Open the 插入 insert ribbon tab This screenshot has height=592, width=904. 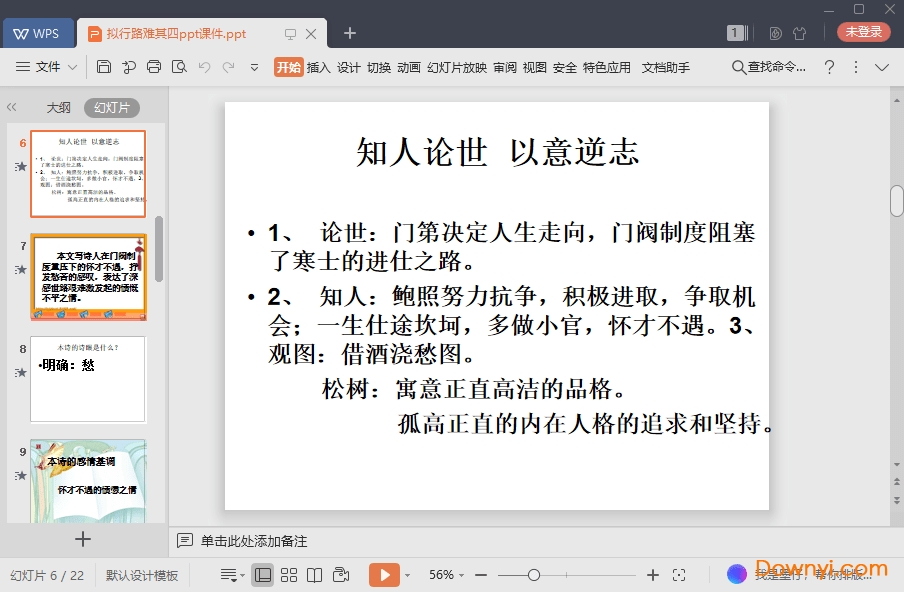(318, 67)
